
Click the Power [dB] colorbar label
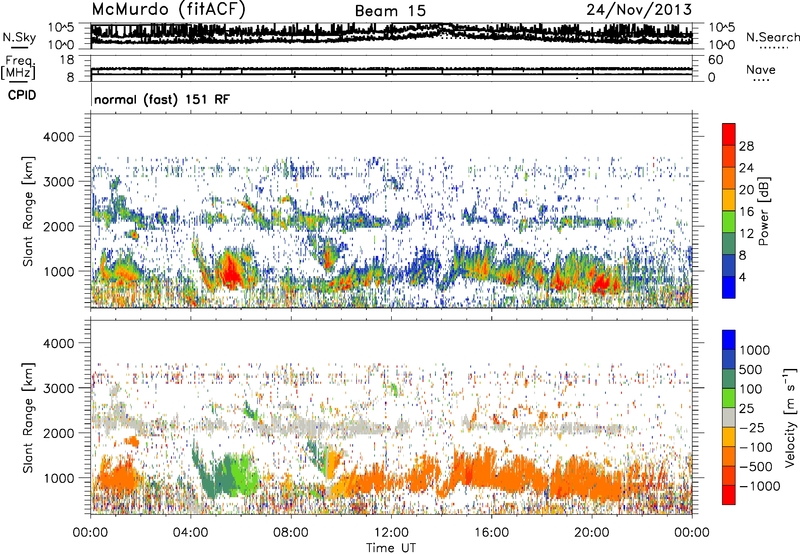point(764,211)
